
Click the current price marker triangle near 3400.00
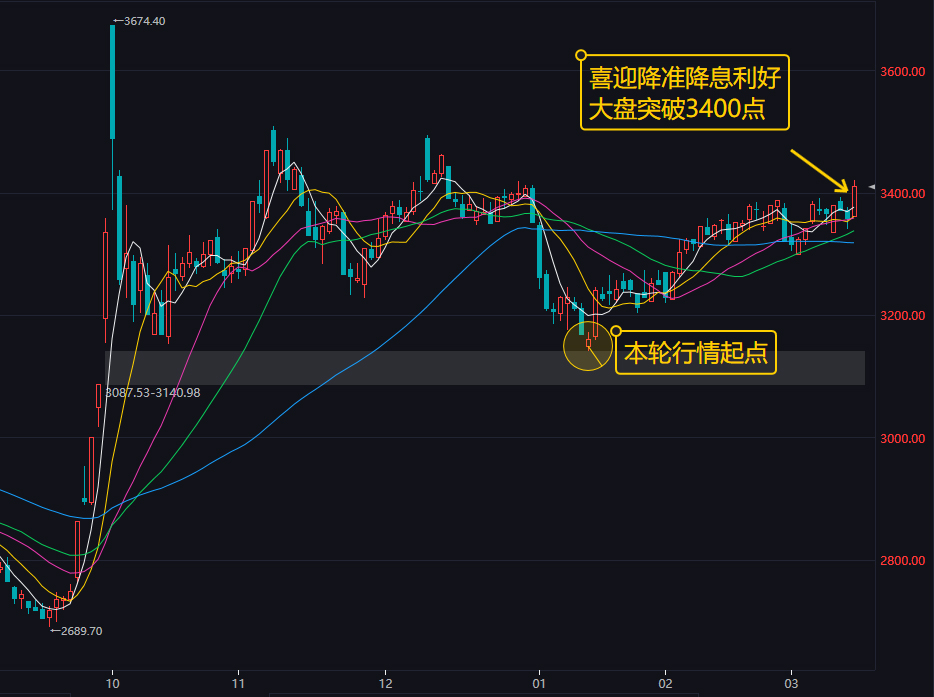871,187
